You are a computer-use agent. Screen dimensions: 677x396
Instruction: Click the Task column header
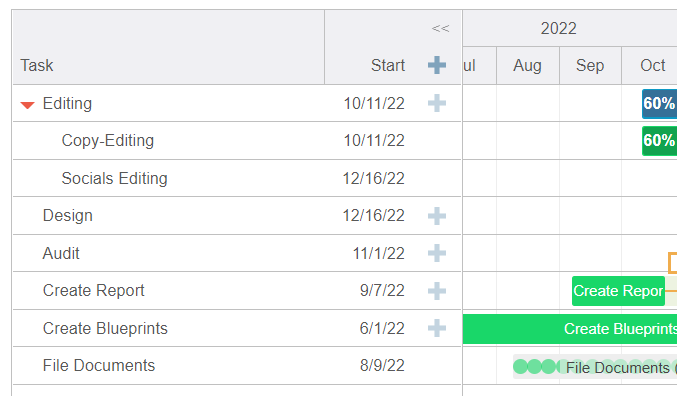tap(37, 65)
